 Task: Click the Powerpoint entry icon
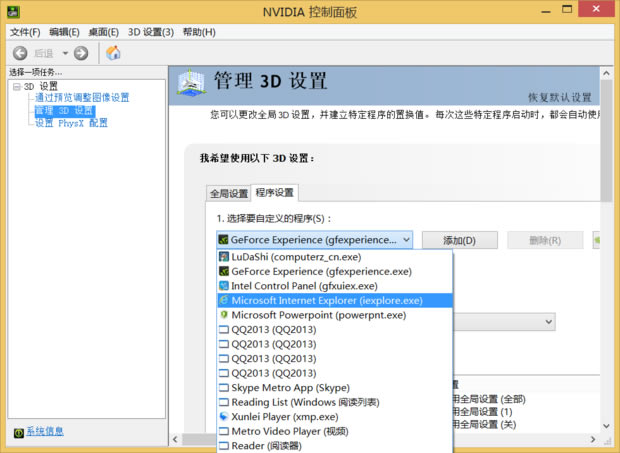tap(224, 315)
